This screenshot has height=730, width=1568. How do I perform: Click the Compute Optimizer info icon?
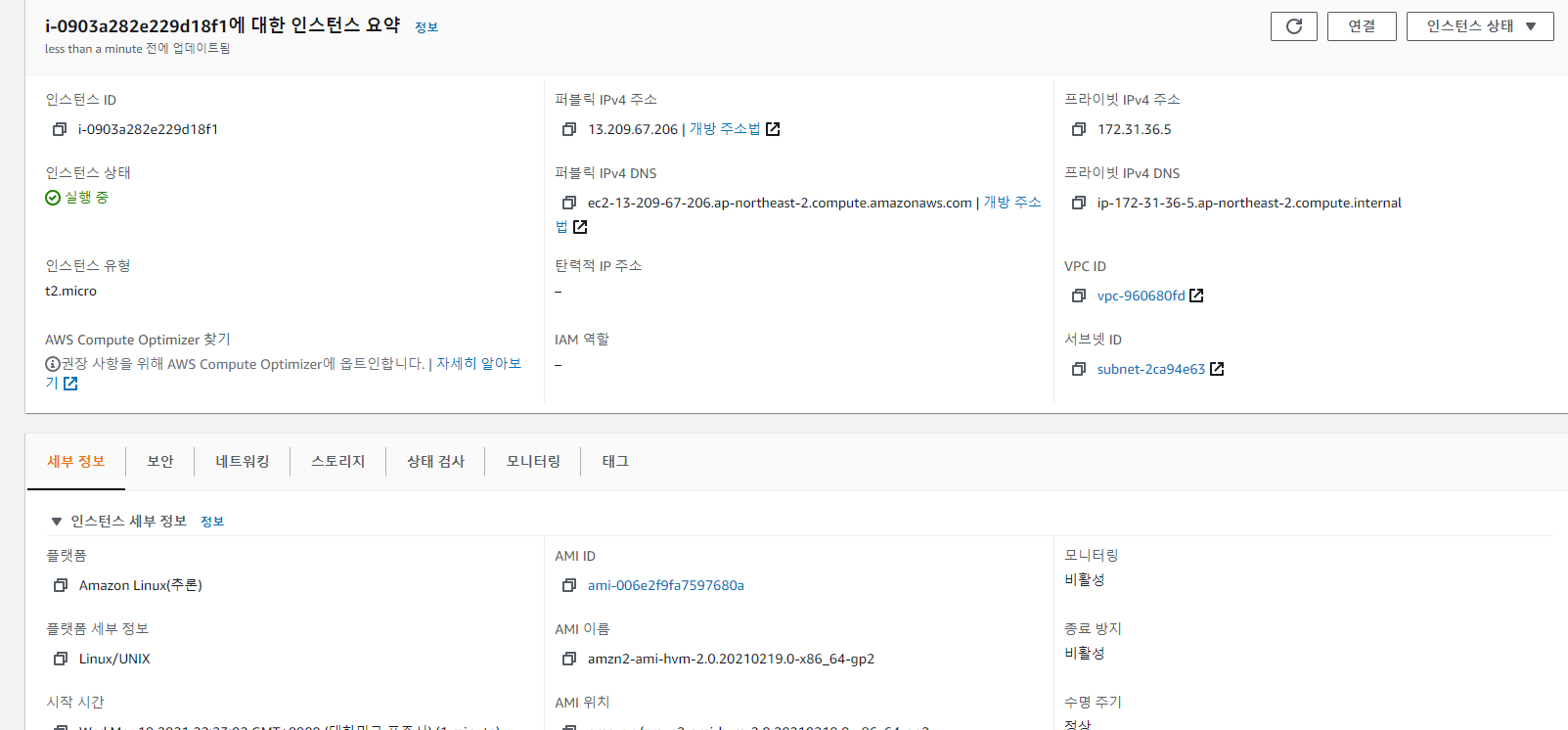click(x=53, y=364)
